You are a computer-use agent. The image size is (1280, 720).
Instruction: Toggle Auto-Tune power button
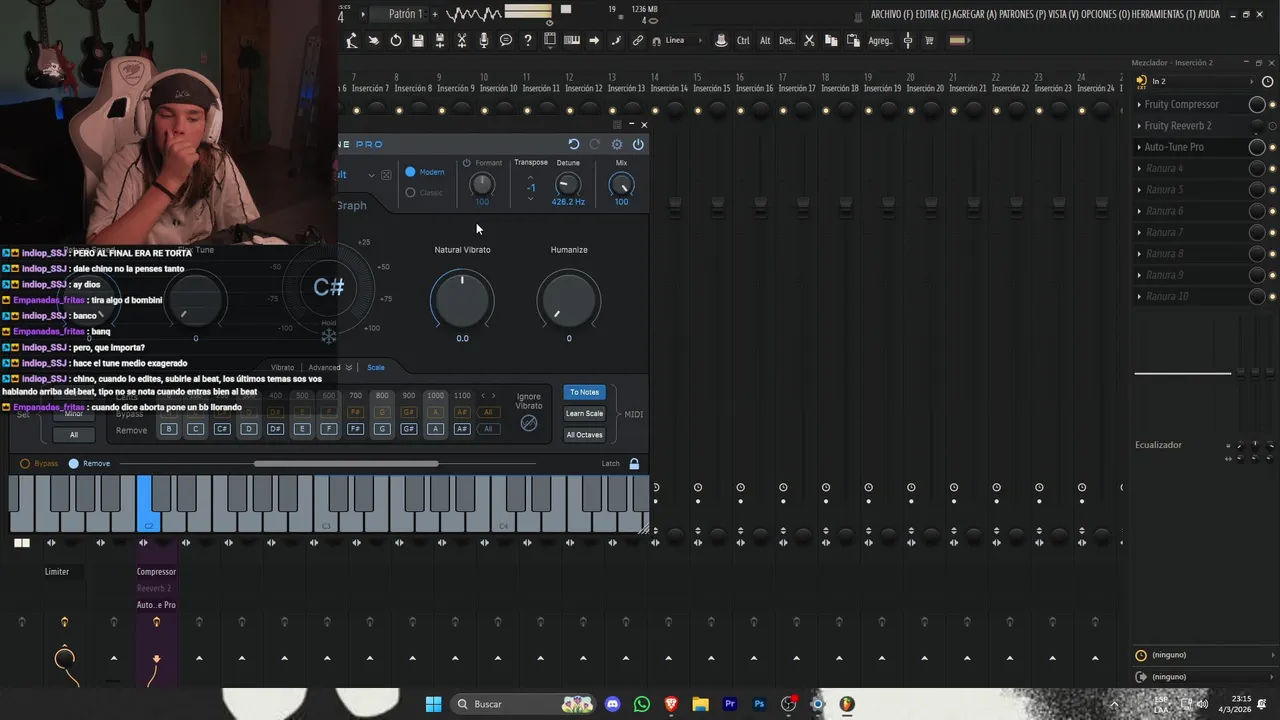click(x=638, y=144)
